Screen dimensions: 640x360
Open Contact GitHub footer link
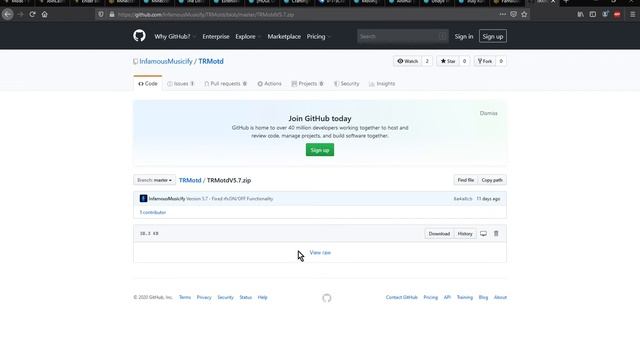tap(402, 297)
